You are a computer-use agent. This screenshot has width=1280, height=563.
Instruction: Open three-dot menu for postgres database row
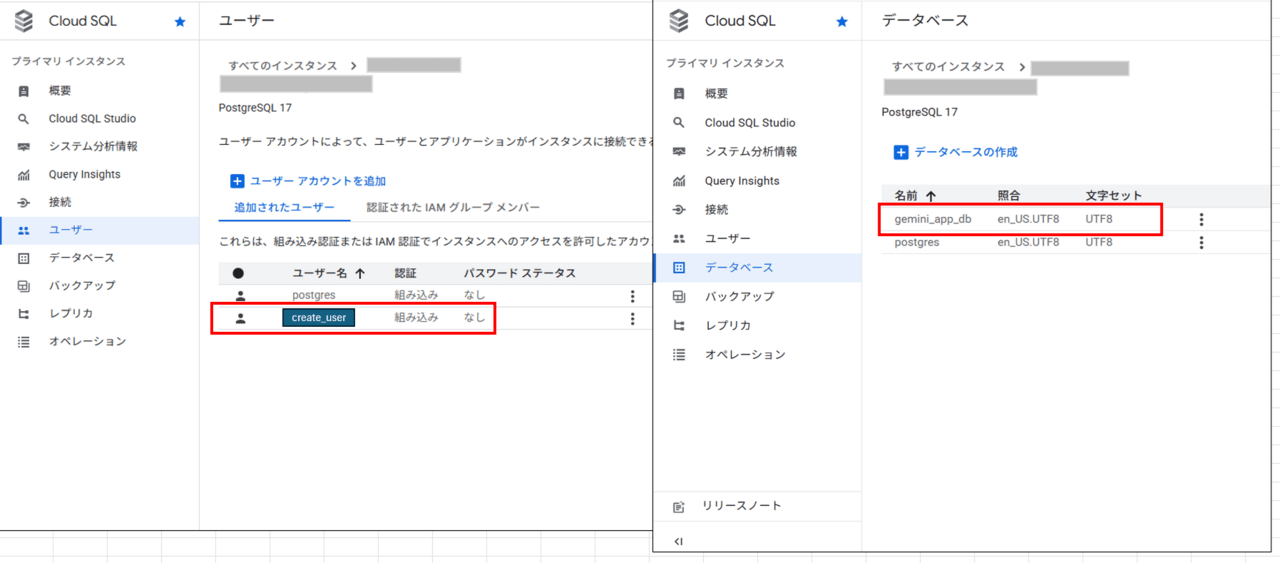click(1201, 243)
